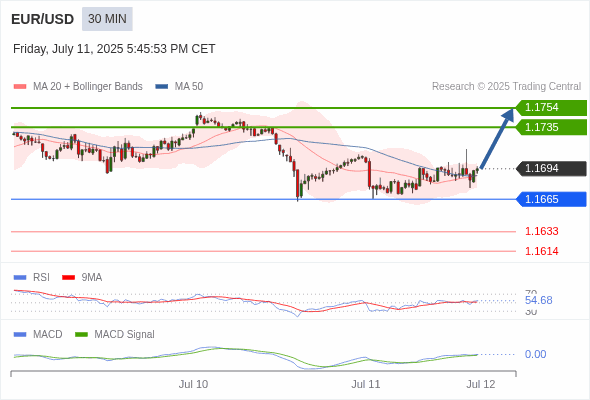Image resolution: width=590 pixels, height=400 pixels.
Task: Click the MACD Signal green legend swatch
Action: [81, 335]
